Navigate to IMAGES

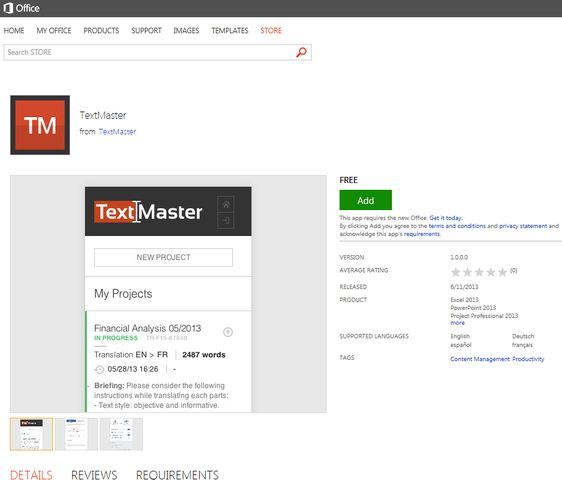point(186,30)
